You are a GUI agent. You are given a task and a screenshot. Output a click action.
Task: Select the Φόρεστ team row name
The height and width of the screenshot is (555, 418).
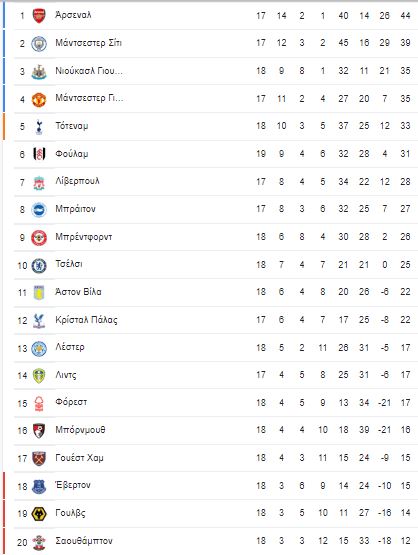[71, 402]
